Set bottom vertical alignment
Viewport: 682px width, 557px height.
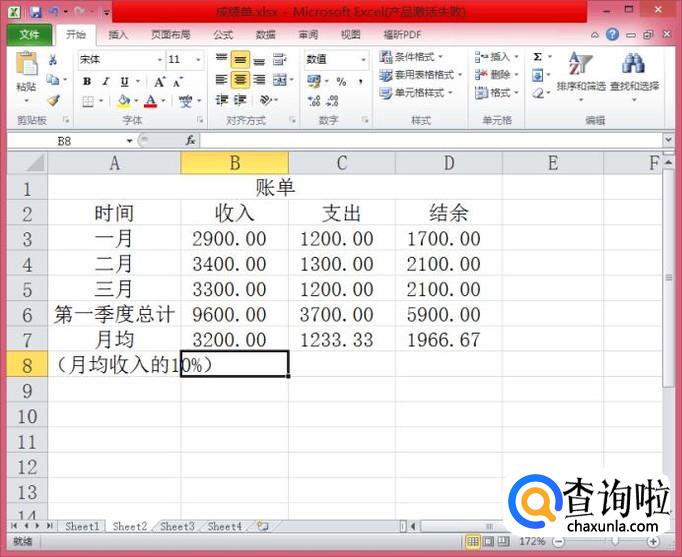[x=259, y=59]
